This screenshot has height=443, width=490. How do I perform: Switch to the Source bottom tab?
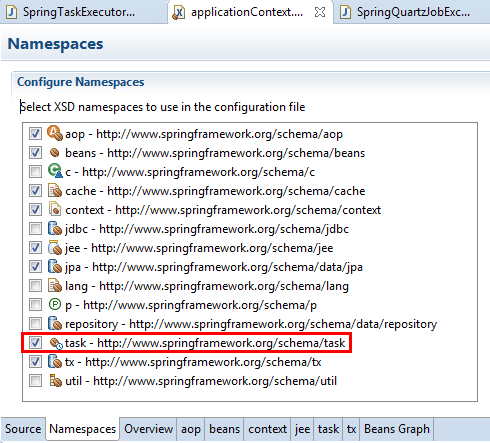pos(23,429)
